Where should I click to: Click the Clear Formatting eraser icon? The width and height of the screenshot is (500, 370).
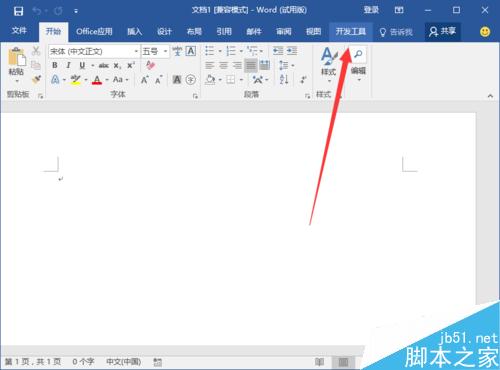tap(150, 65)
